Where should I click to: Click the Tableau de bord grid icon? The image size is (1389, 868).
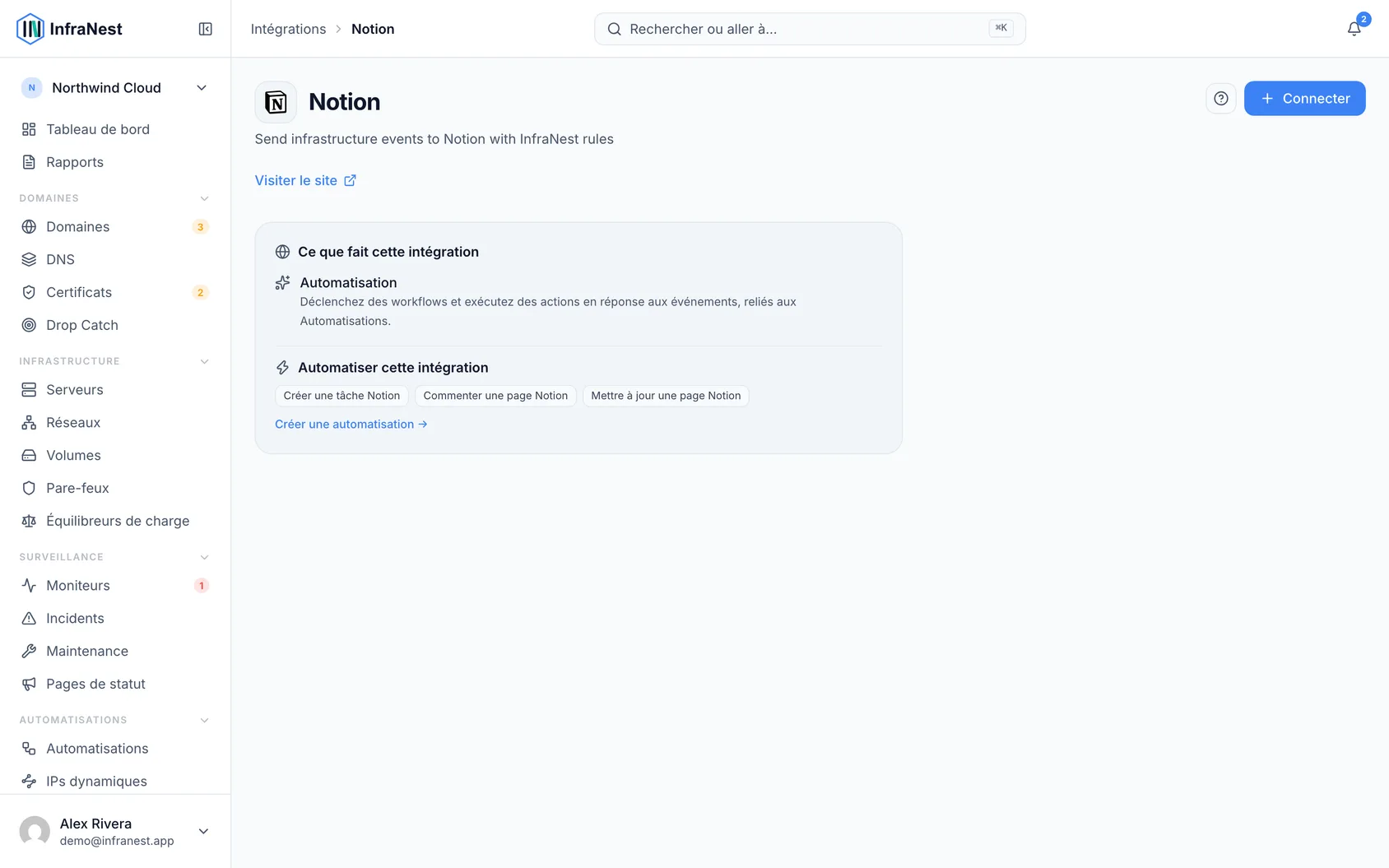29,129
